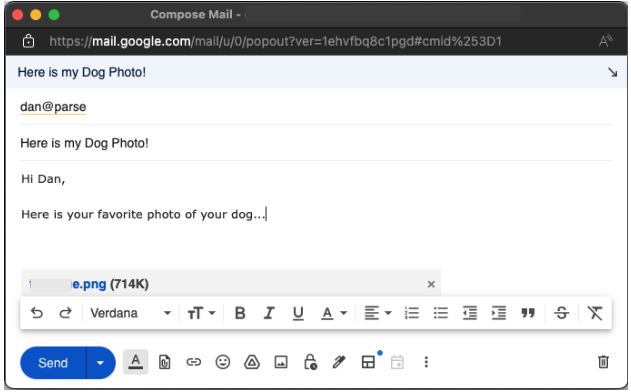
Task: Toggle underline formatting
Action: [x=298, y=313]
